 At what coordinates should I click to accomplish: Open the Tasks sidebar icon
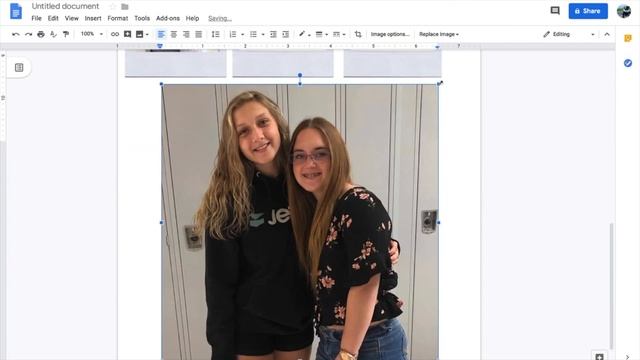tap(628, 63)
